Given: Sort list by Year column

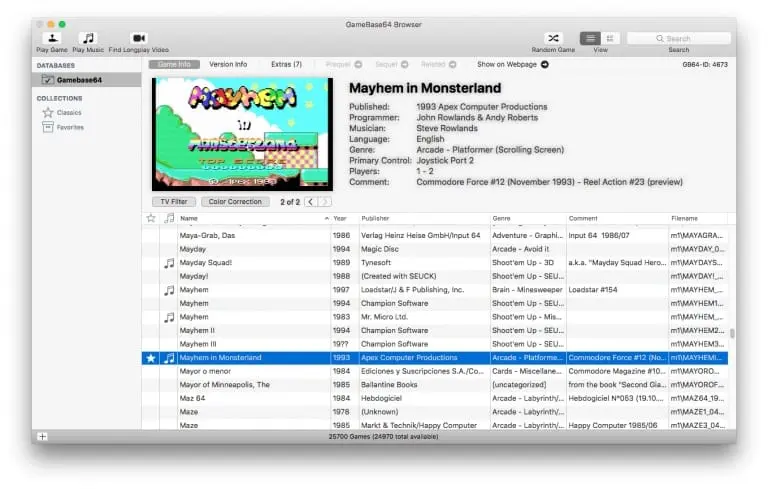Looking at the screenshot, I should pyautogui.click(x=345, y=218).
